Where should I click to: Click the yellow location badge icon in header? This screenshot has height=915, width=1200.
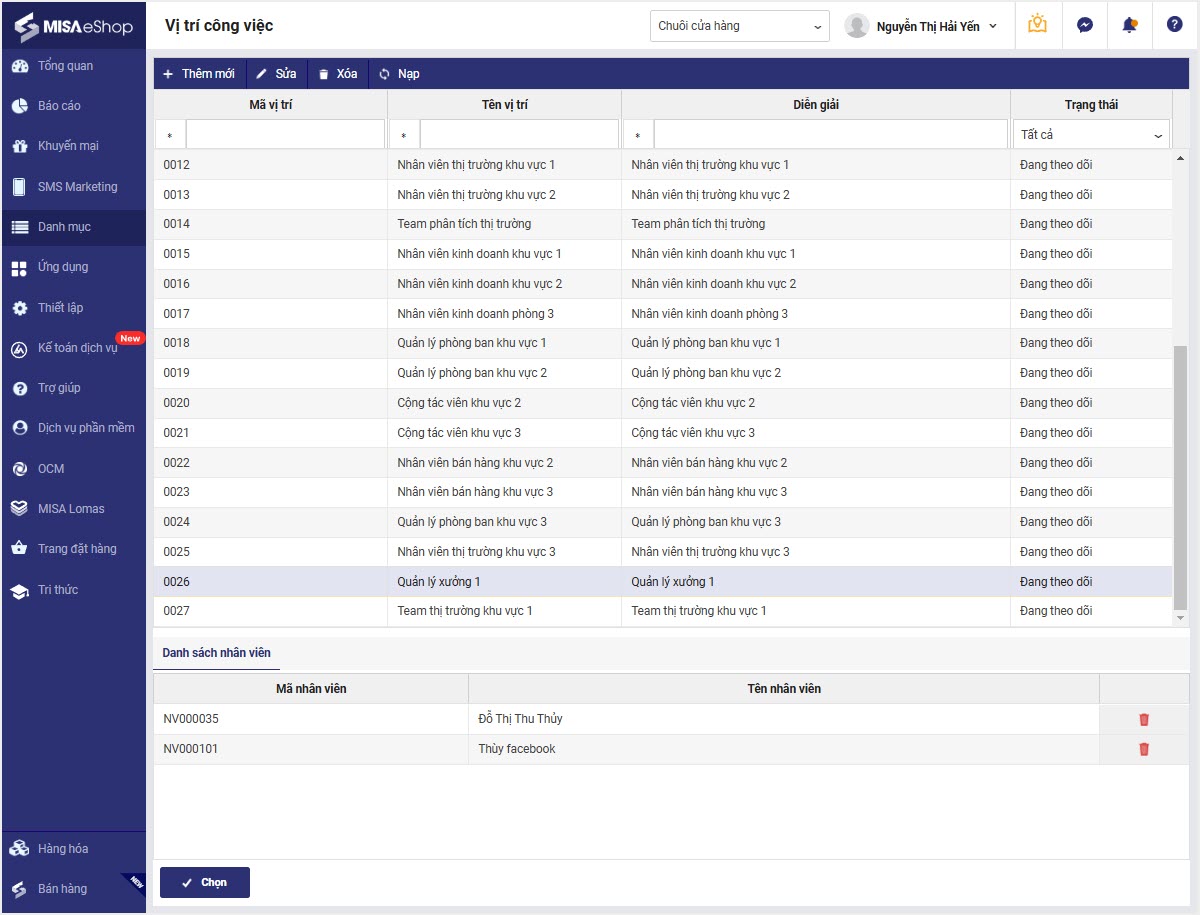click(1037, 24)
